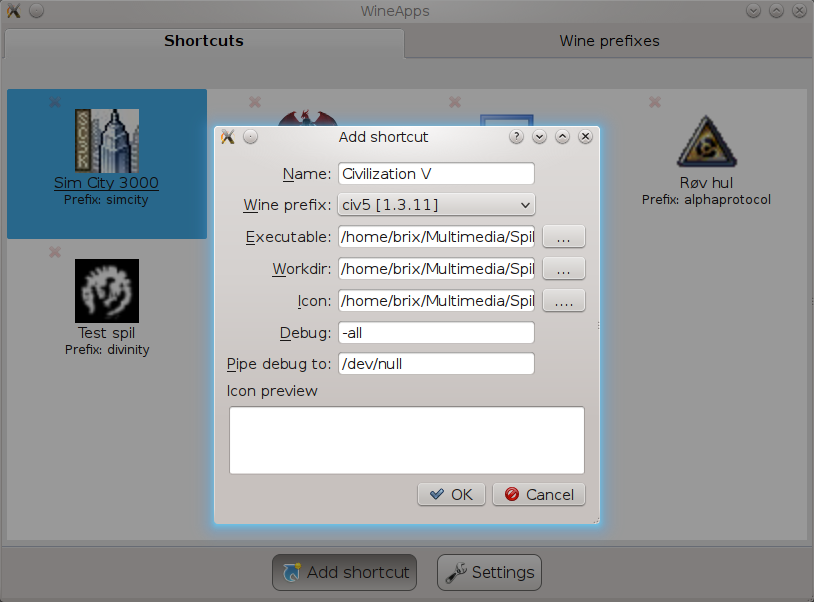Remove Røv hul via its red X

point(655,102)
